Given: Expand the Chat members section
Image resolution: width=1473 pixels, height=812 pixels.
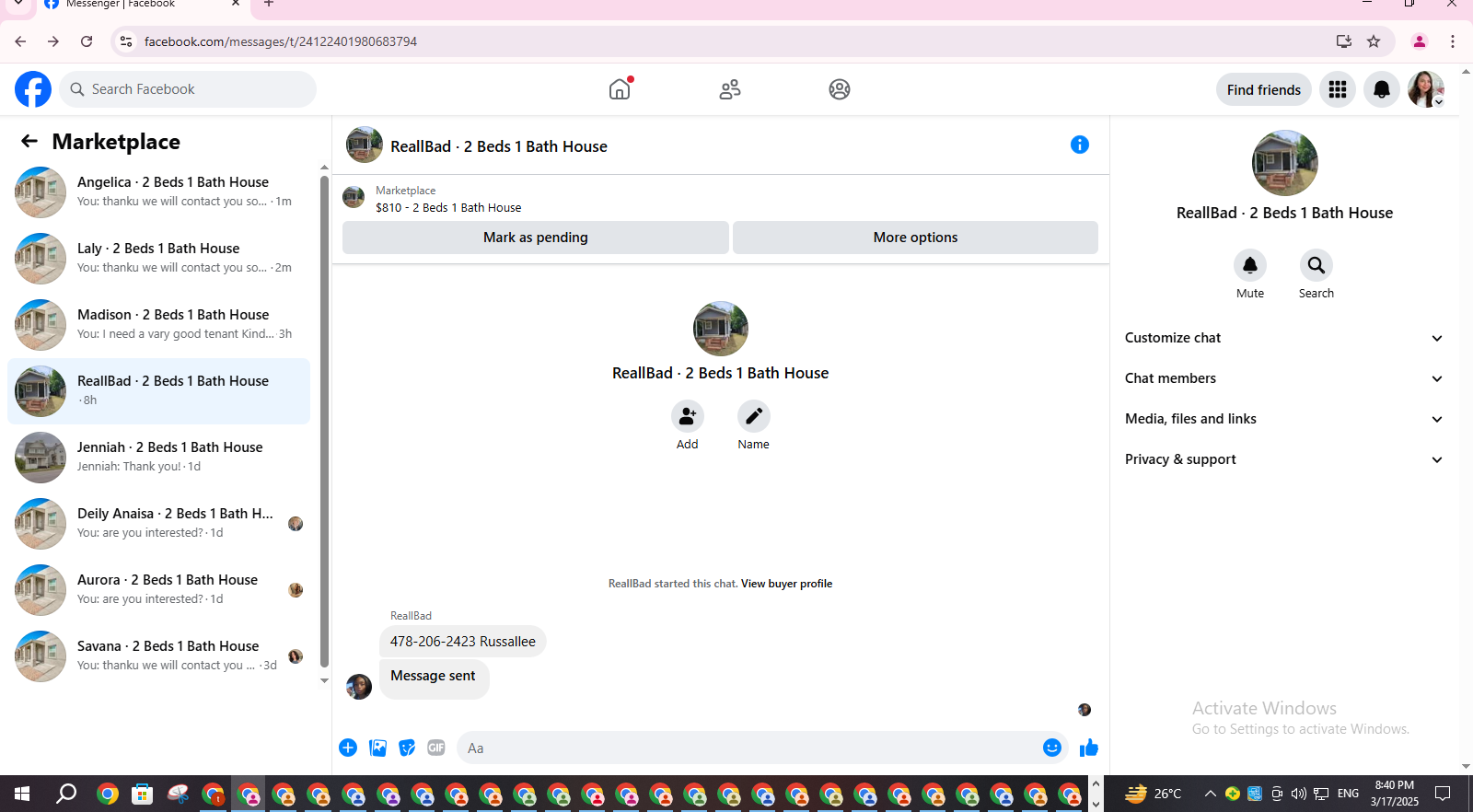Looking at the screenshot, I should pyautogui.click(x=1283, y=378).
